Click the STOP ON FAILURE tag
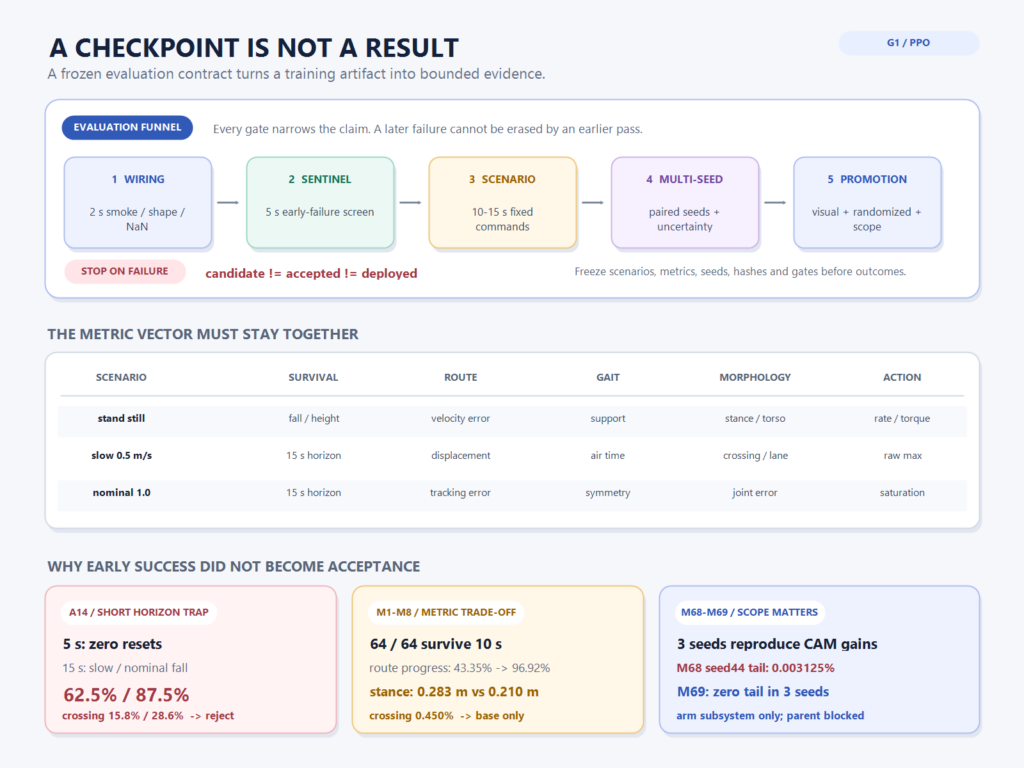Image resolution: width=1024 pixels, height=768 pixels. [x=125, y=271]
